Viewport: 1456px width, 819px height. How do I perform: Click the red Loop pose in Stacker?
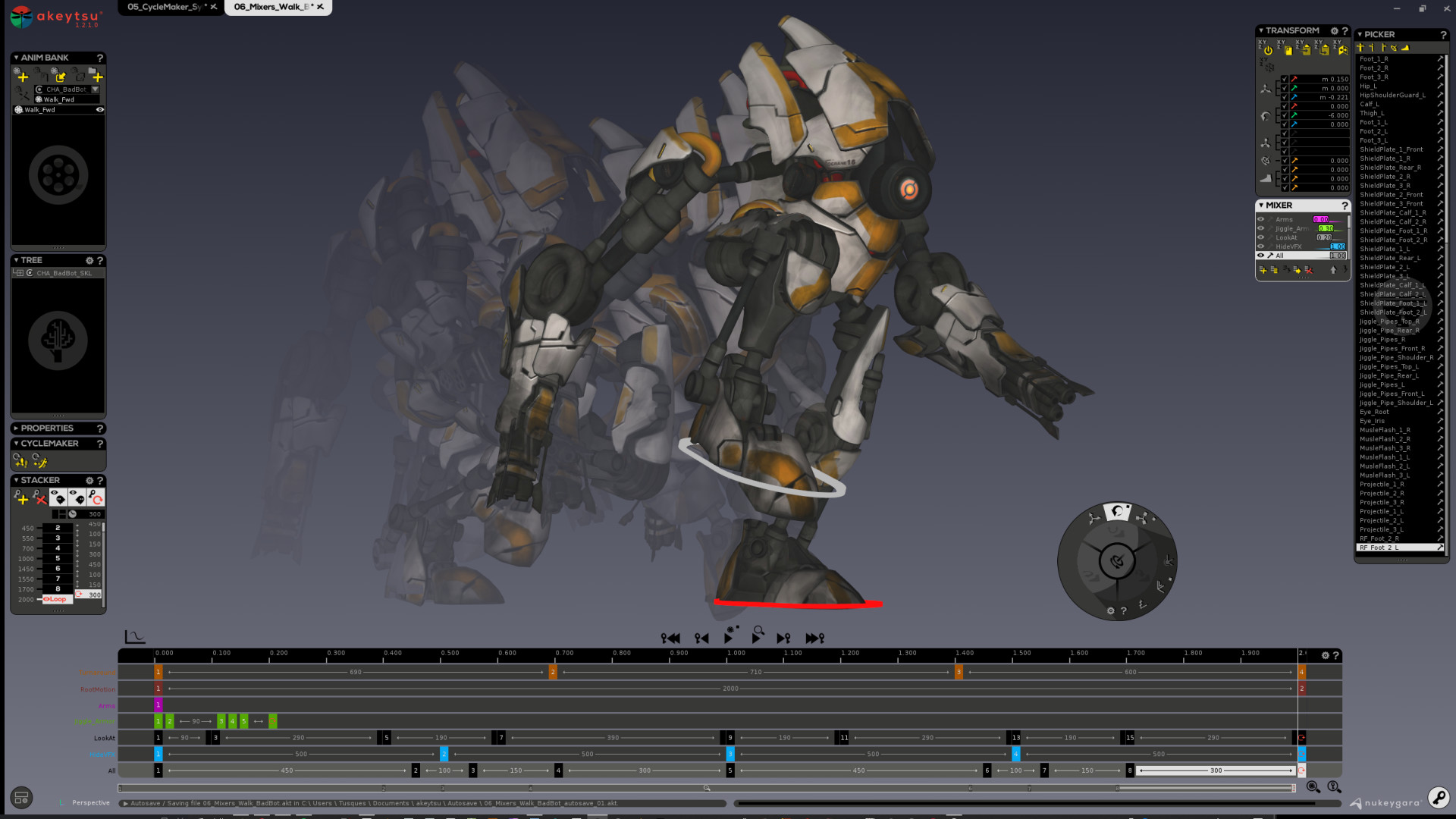pyautogui.click(x=57, y=599)
